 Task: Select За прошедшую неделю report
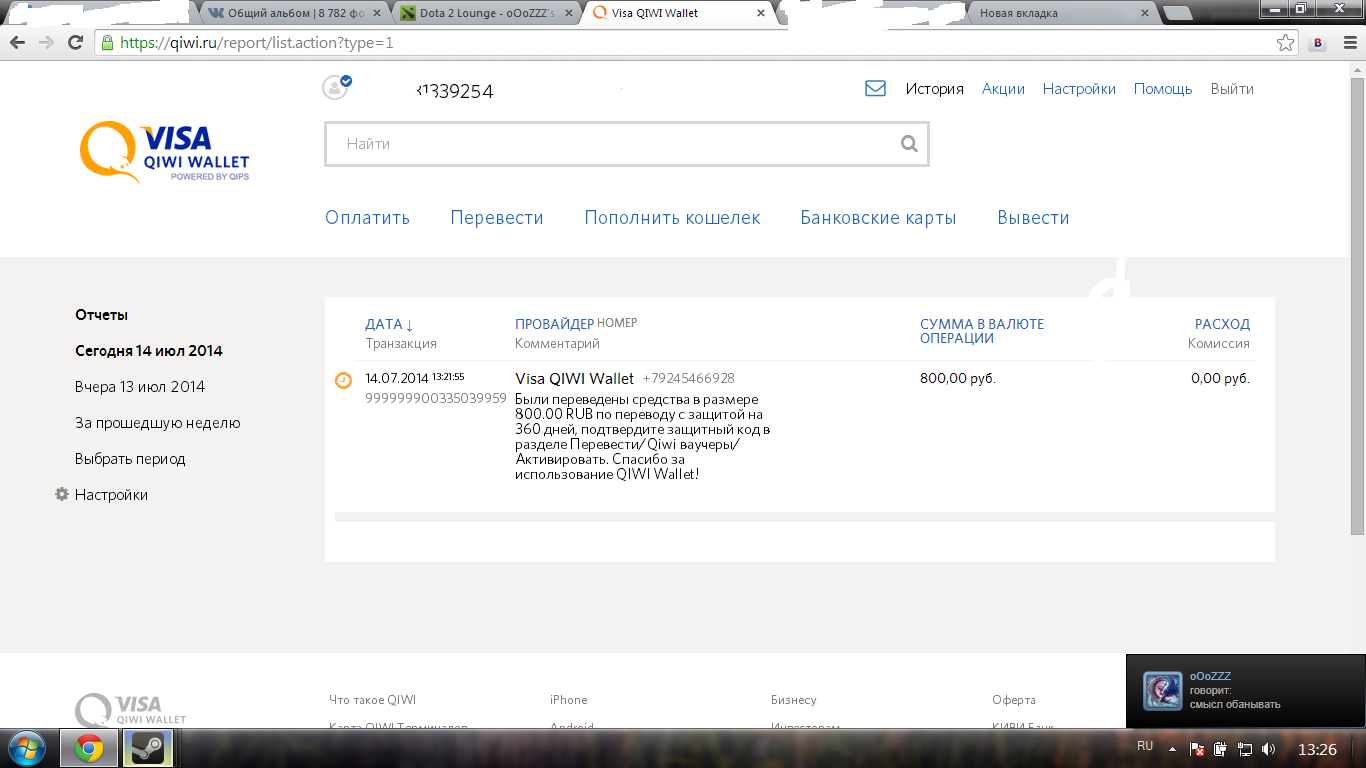pyautogui.click(x=158, y=423)
